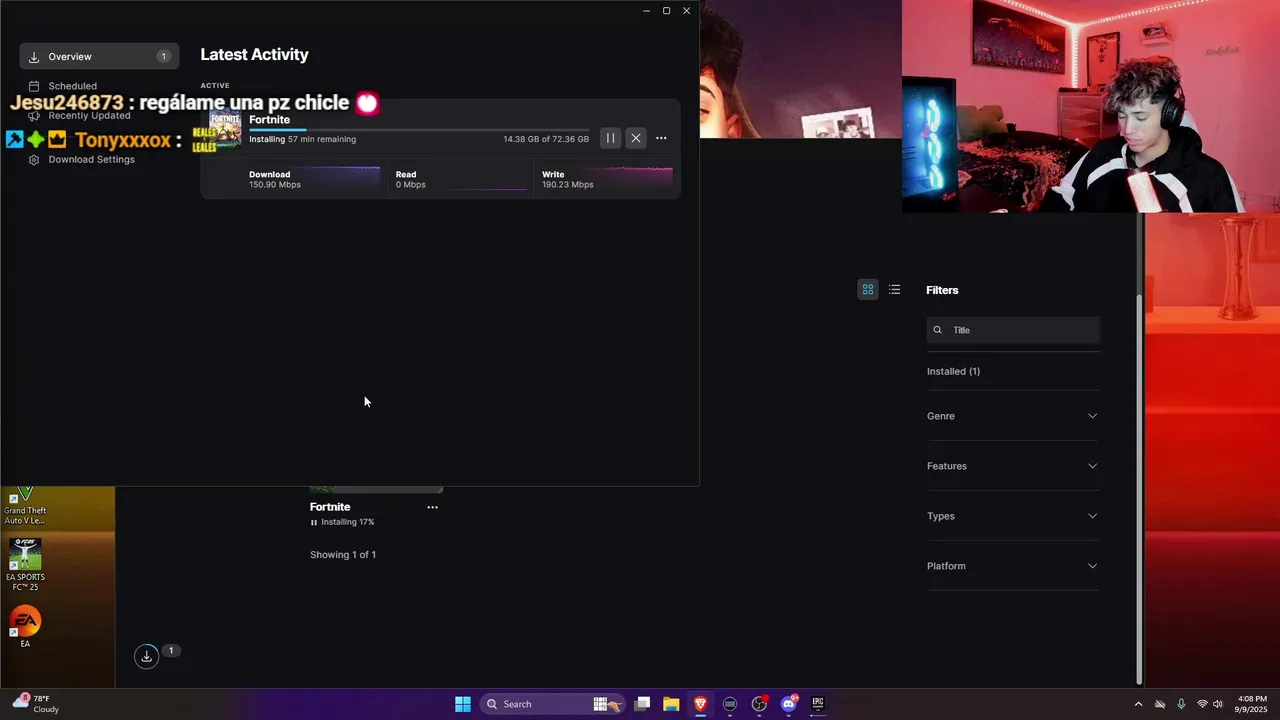Open File Explorer from the taskbar
The width and height of the screenshot is (1280, 720).
coord(671,704)
